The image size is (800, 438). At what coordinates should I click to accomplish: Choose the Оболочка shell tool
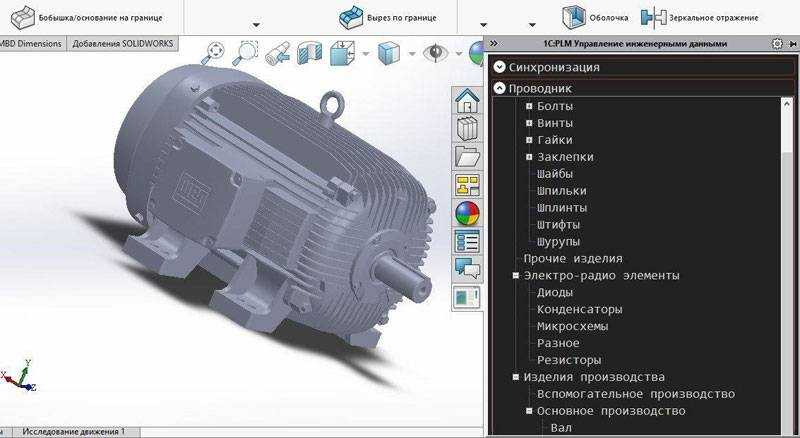[x=595, y=18]
